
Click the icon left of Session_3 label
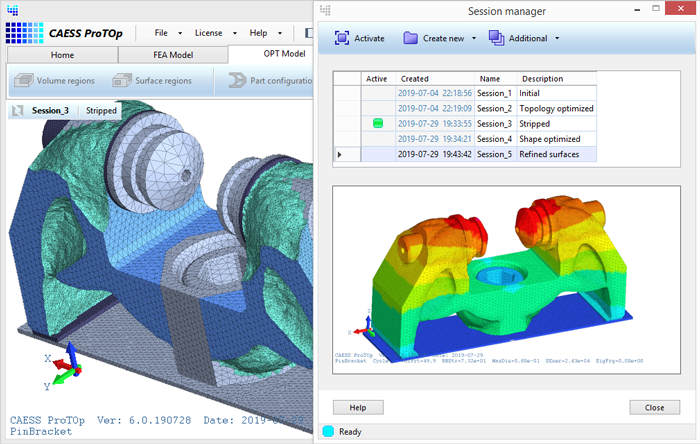point(17,110)
